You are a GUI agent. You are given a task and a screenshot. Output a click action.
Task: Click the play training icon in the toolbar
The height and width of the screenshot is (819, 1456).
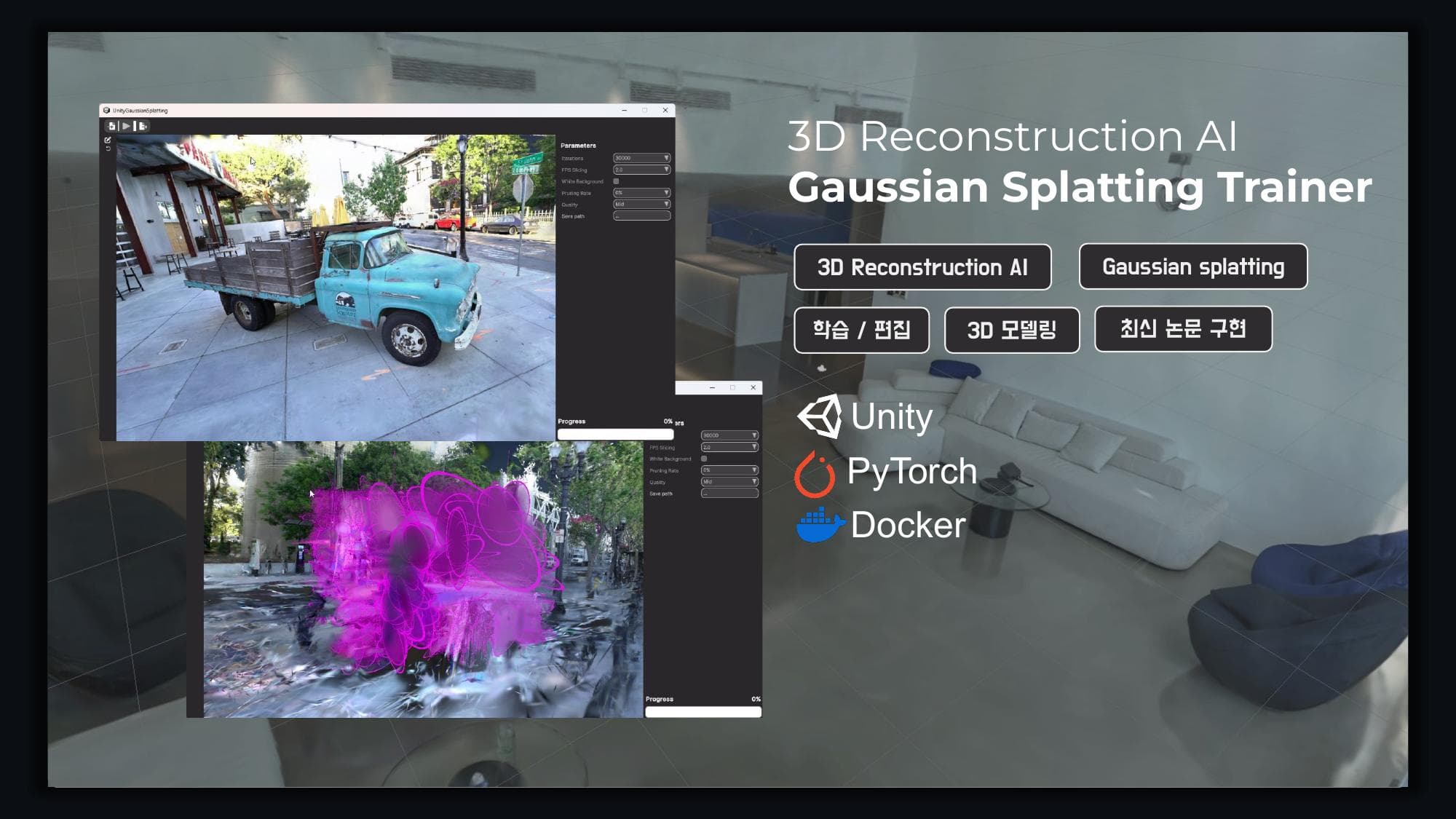(126, 125)
